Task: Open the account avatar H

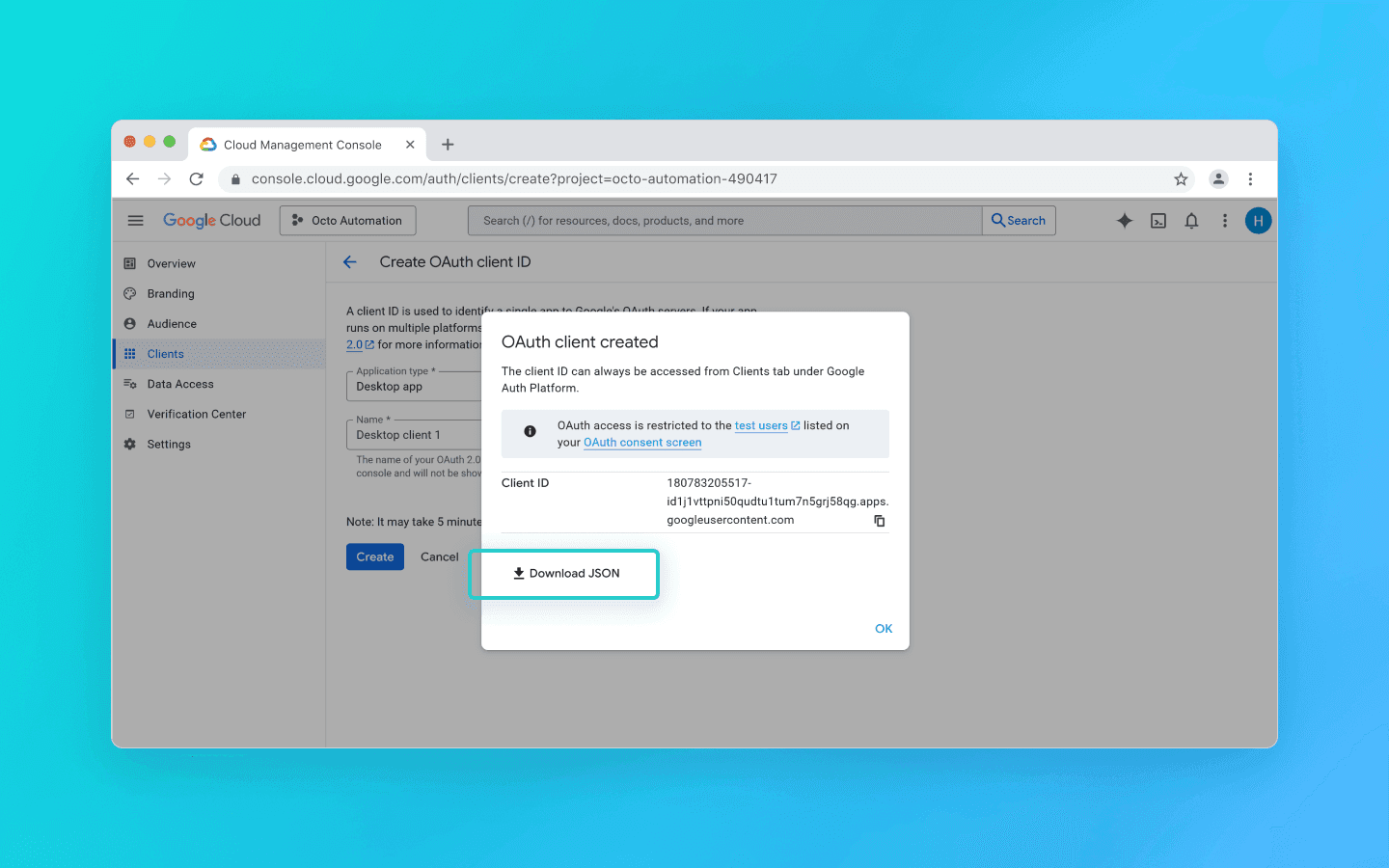Action: (x=1258, y=221)
